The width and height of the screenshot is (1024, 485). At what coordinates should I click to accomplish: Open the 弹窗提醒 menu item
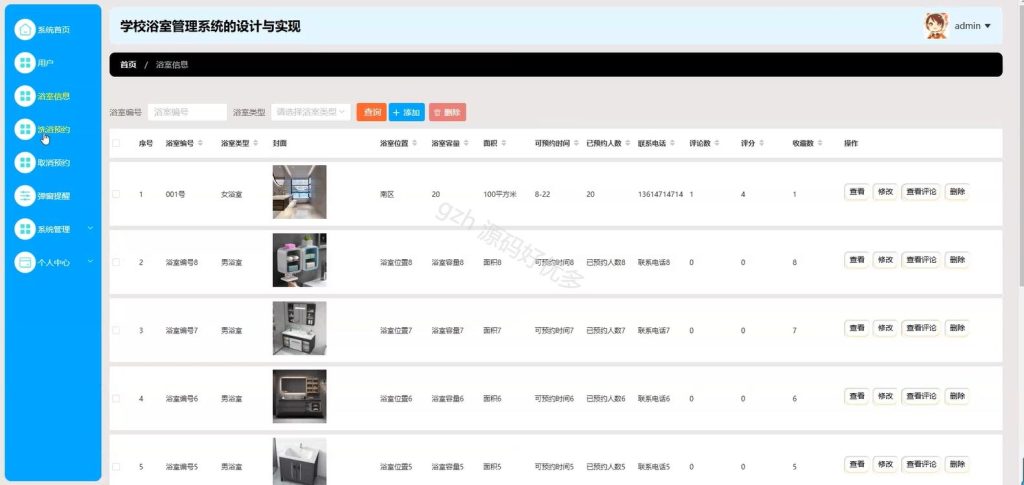54,196
